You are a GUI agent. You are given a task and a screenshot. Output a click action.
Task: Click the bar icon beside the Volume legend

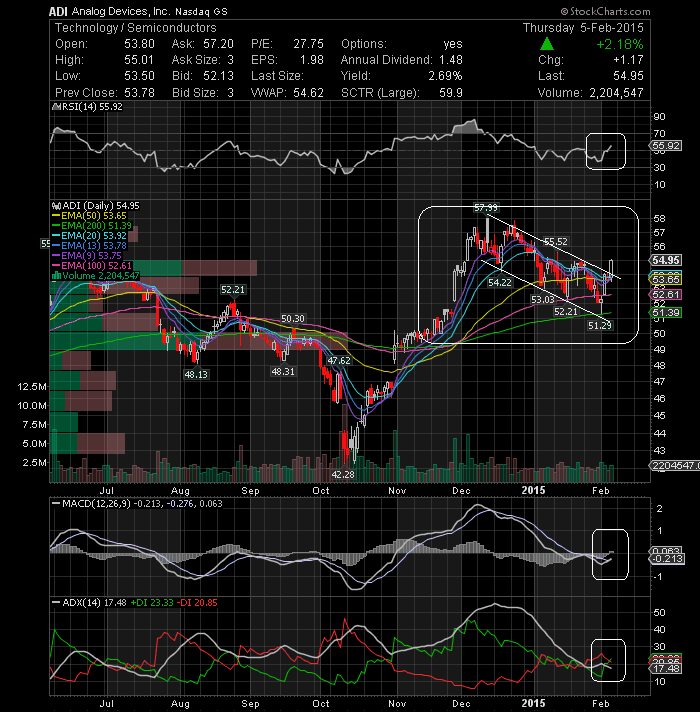57,276
